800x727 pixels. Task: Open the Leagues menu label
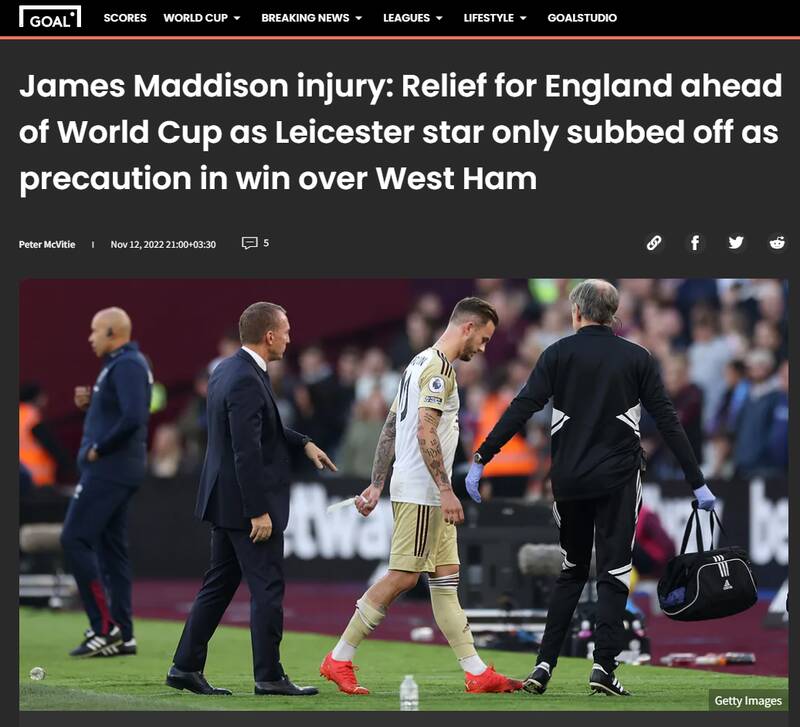pyautogui.click(x=407, y=18)
